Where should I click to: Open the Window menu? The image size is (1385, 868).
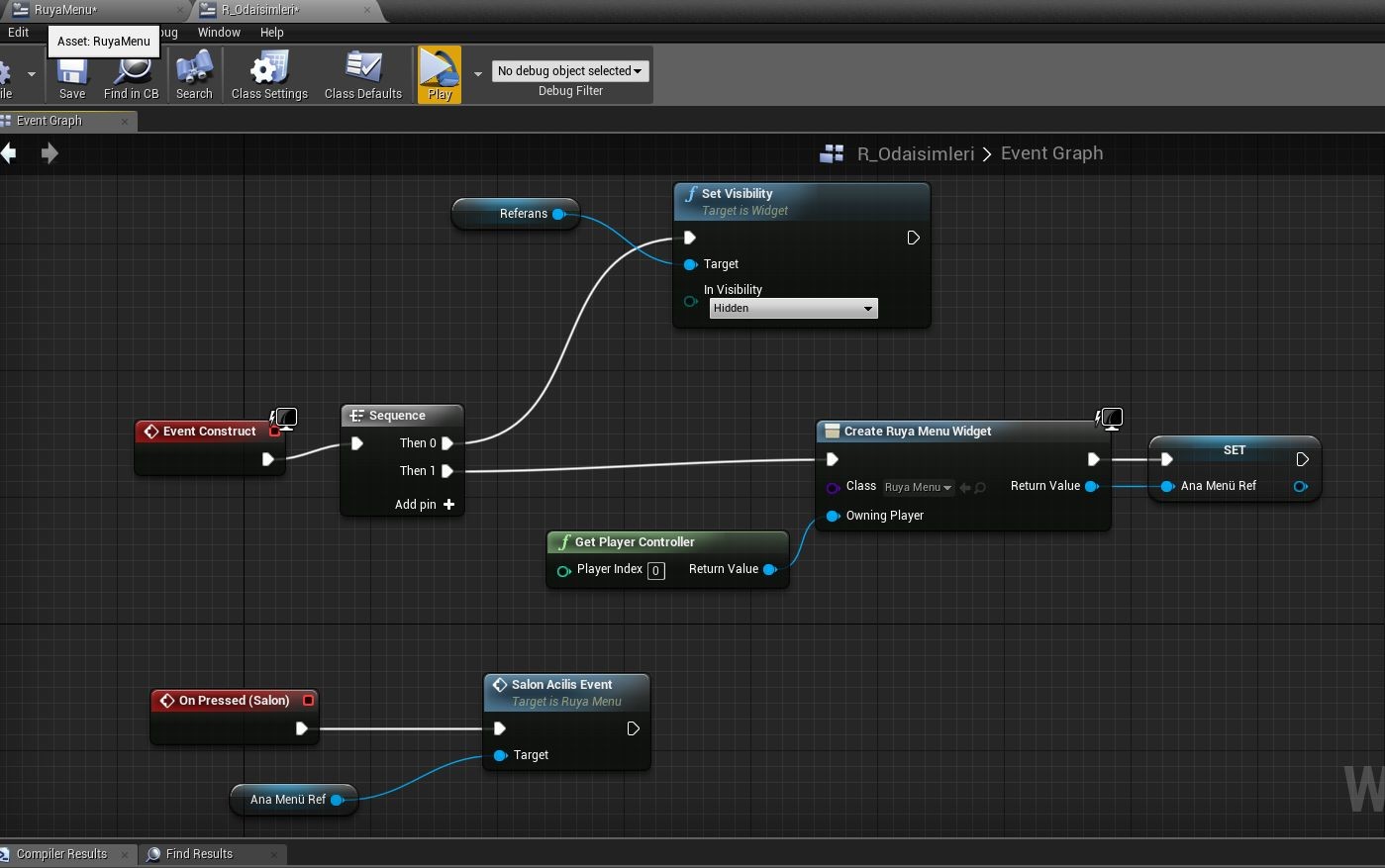pos(219,33)
